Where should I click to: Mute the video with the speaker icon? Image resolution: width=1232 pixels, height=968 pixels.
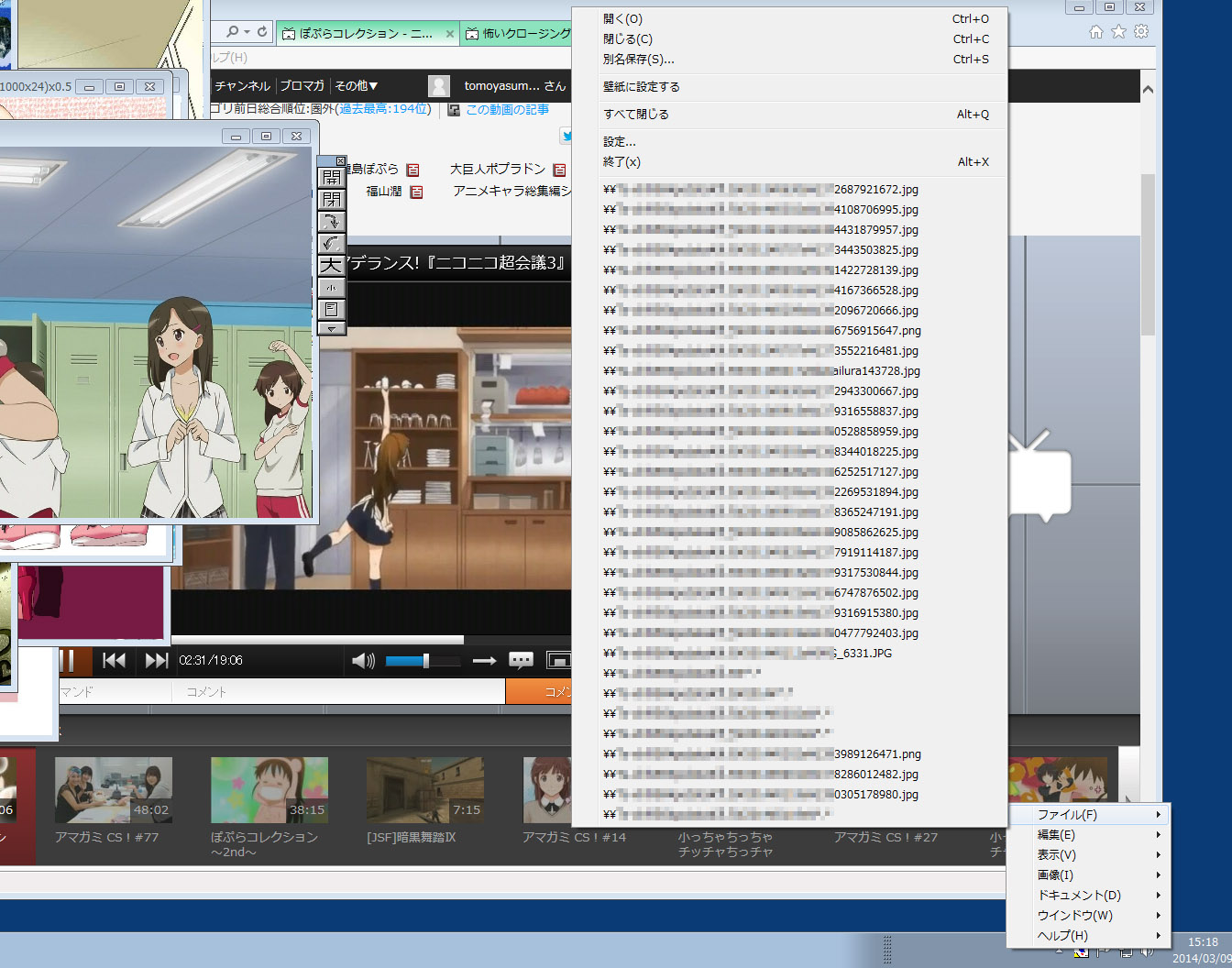pos(363,660)
